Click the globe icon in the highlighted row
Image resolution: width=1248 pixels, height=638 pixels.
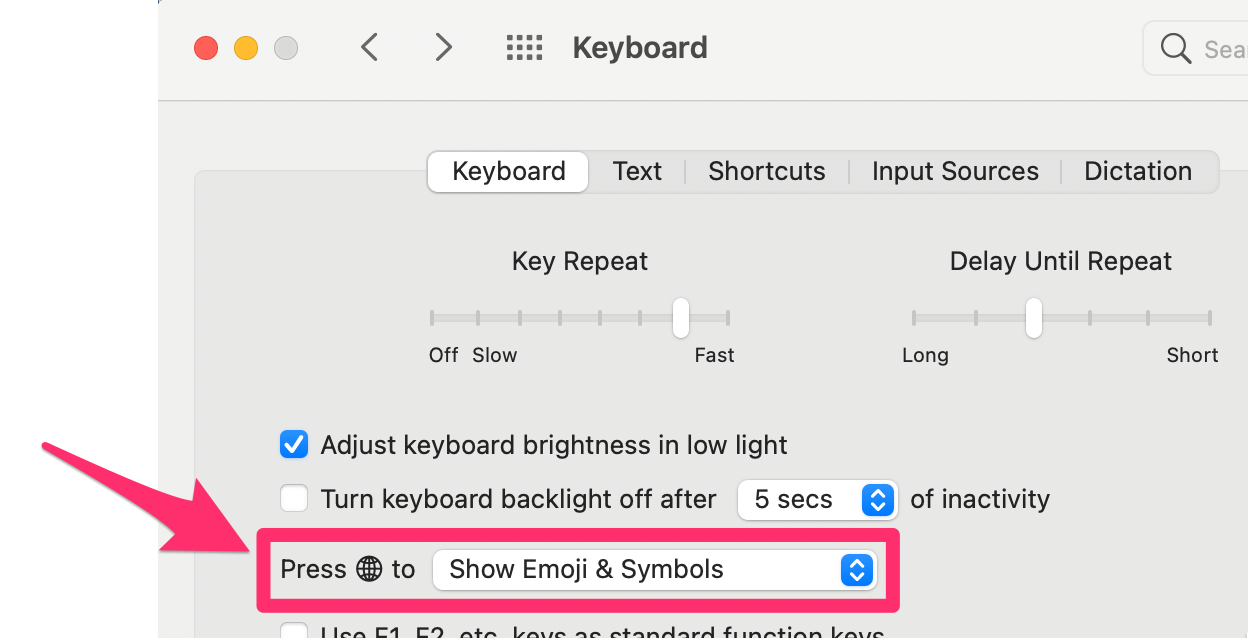coord(370,568)
